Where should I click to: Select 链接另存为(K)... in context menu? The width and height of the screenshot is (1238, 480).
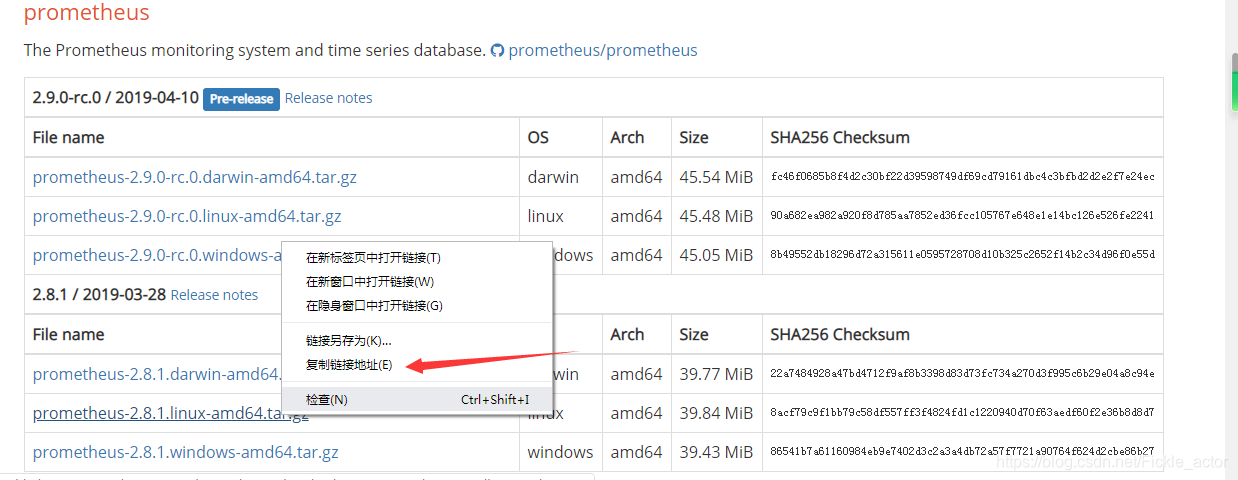(417, 341)
